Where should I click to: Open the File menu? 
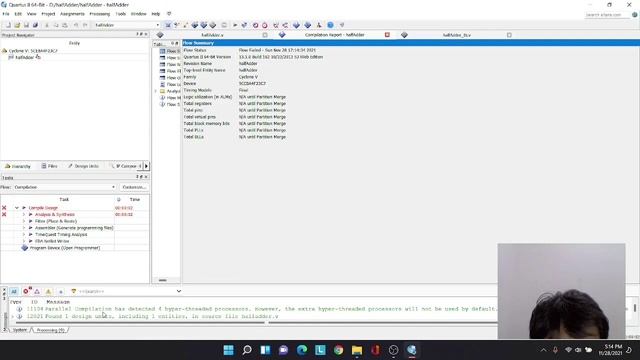tap(6, 14)
